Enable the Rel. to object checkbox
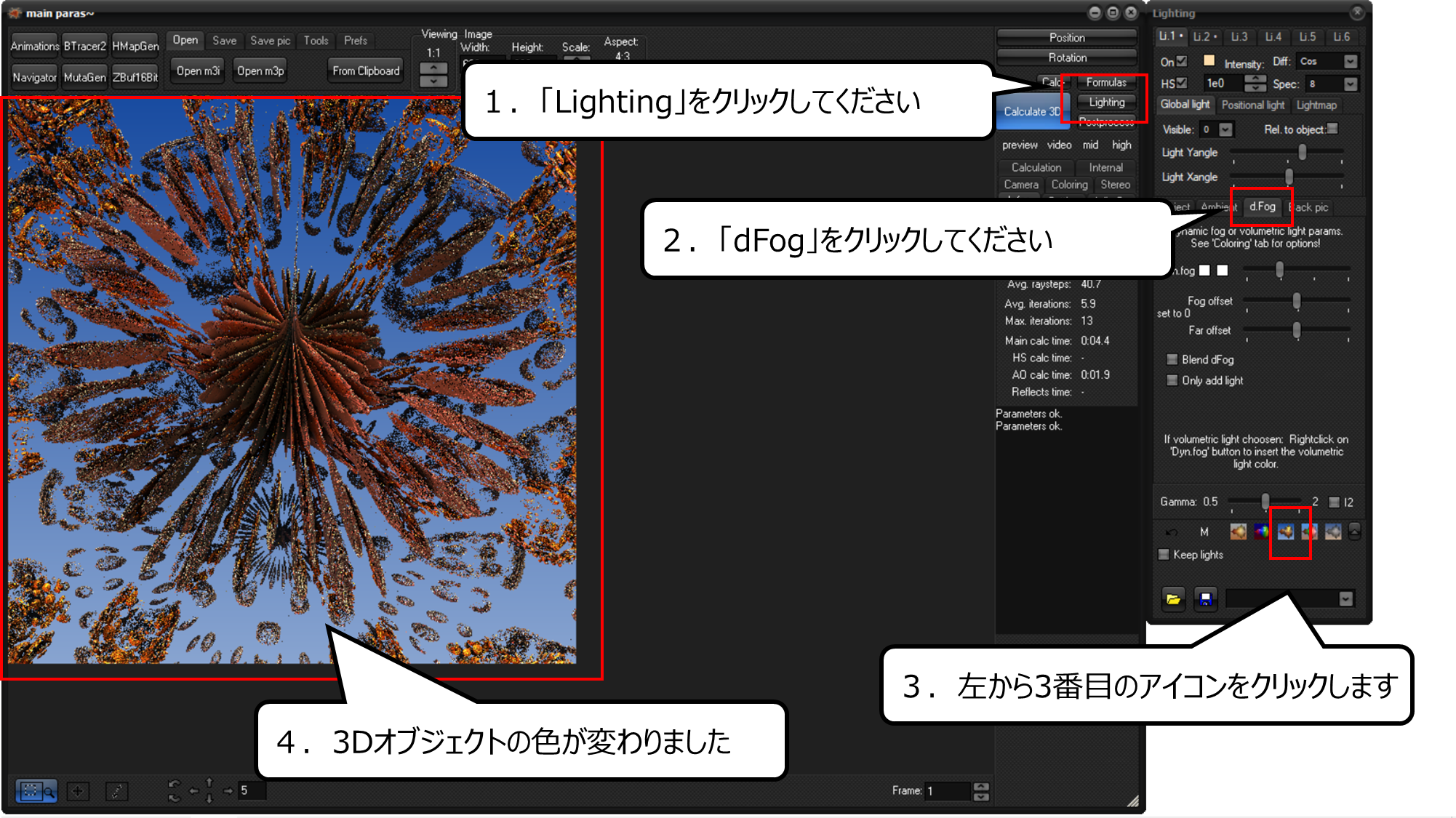The height and width of the screenshot is (818, 1456). (x=1332, y=129)
